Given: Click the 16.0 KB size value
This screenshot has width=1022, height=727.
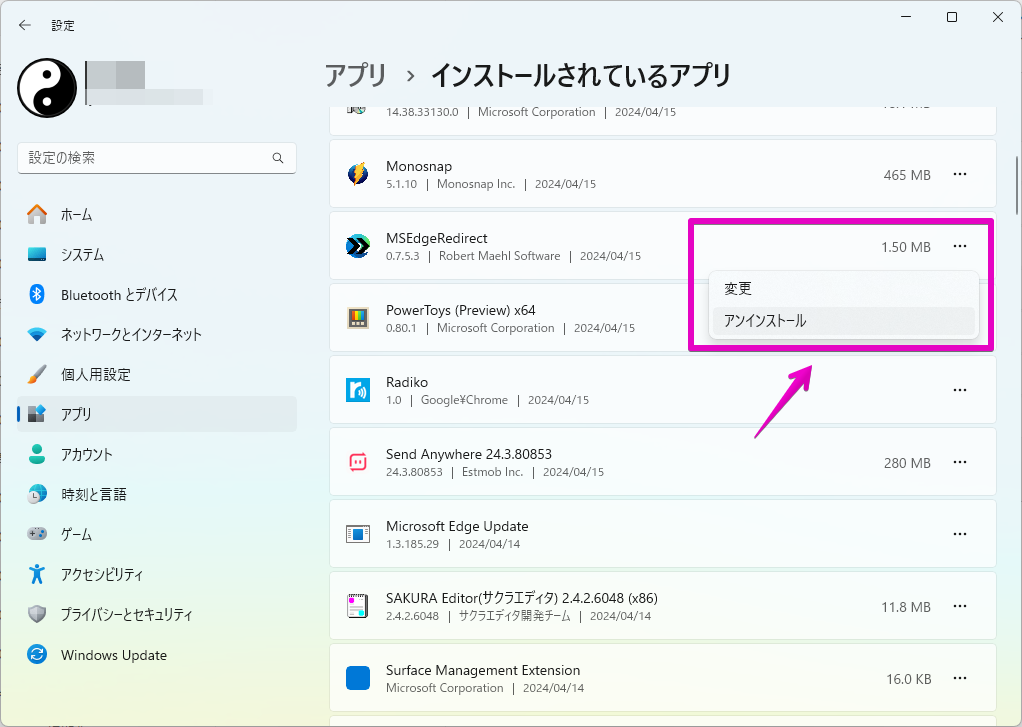Looking at the screenshot, I should [908, 679].
